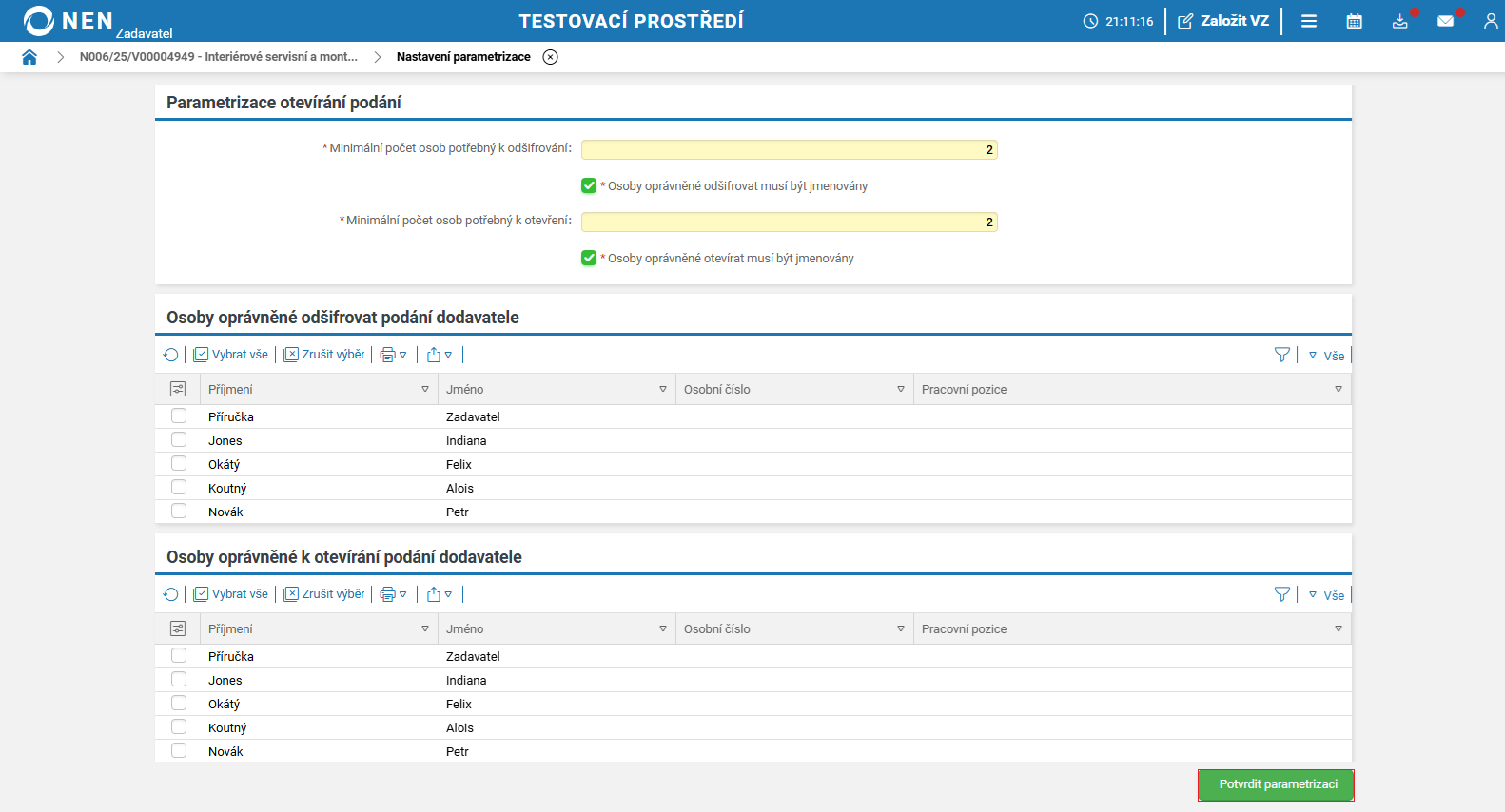Close the Nastavení parametrizace breadcrumb tab
1505x812 pixels.
coord(550,57)
